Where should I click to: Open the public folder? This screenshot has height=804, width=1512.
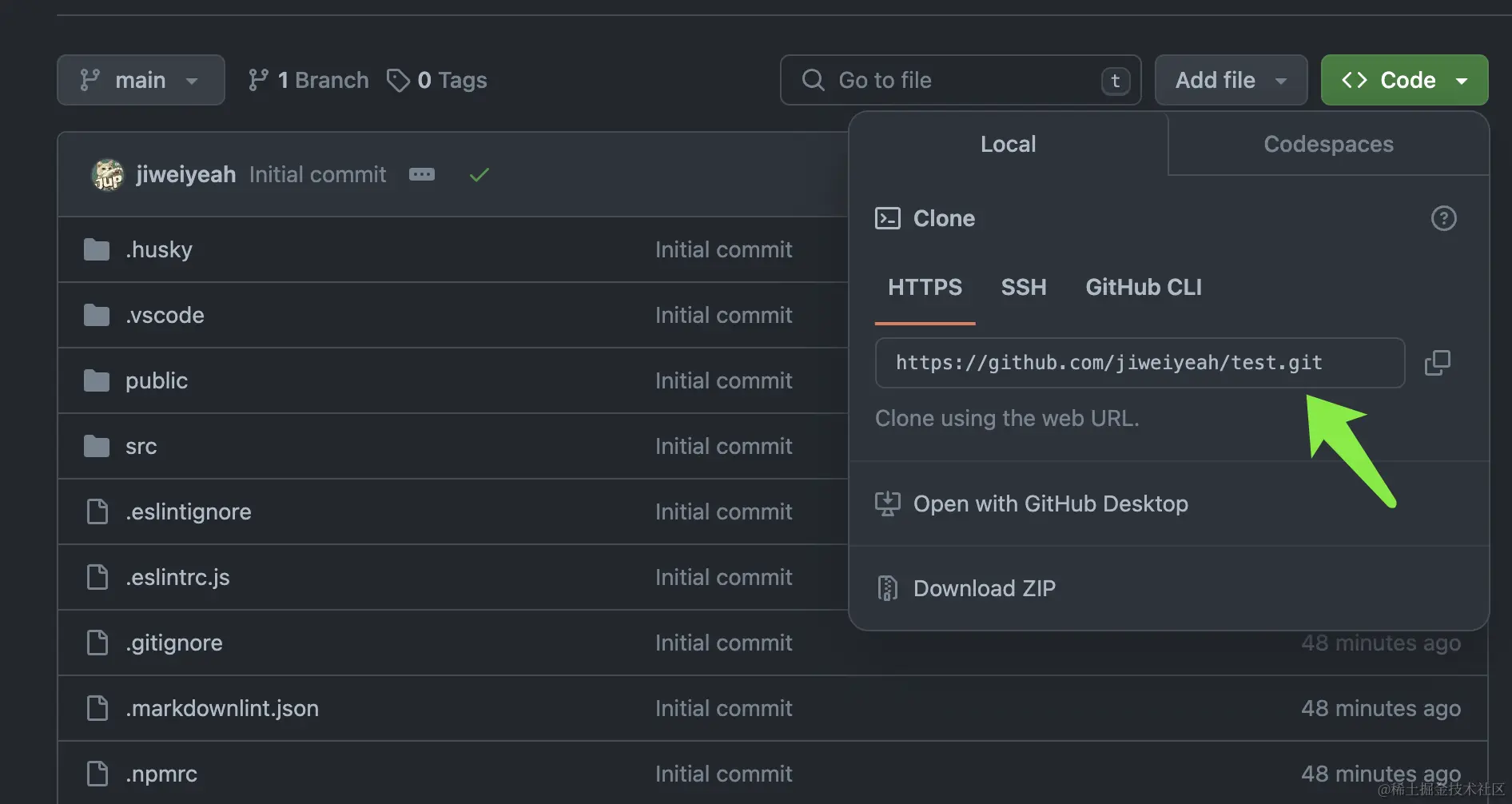(x=157, y=380)
